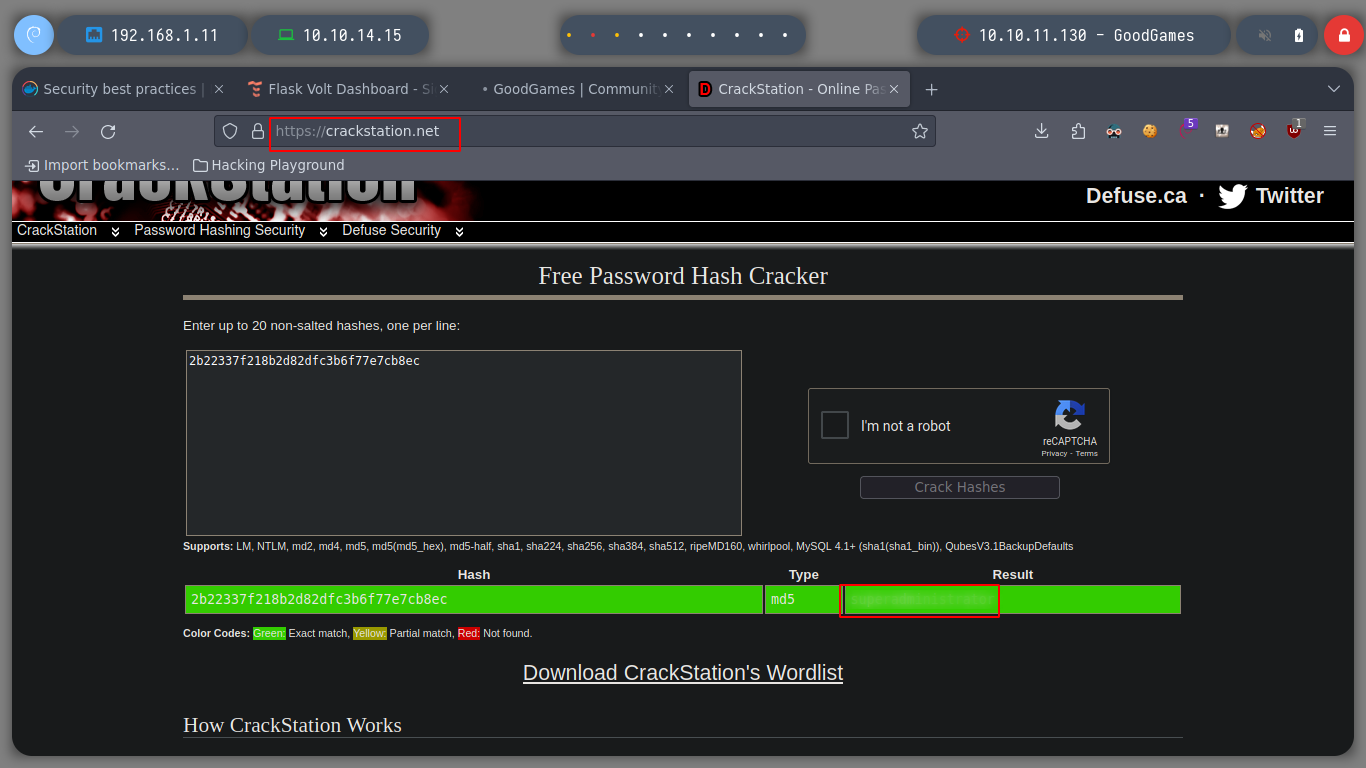Close the CrackStation tab

(895, 89)
